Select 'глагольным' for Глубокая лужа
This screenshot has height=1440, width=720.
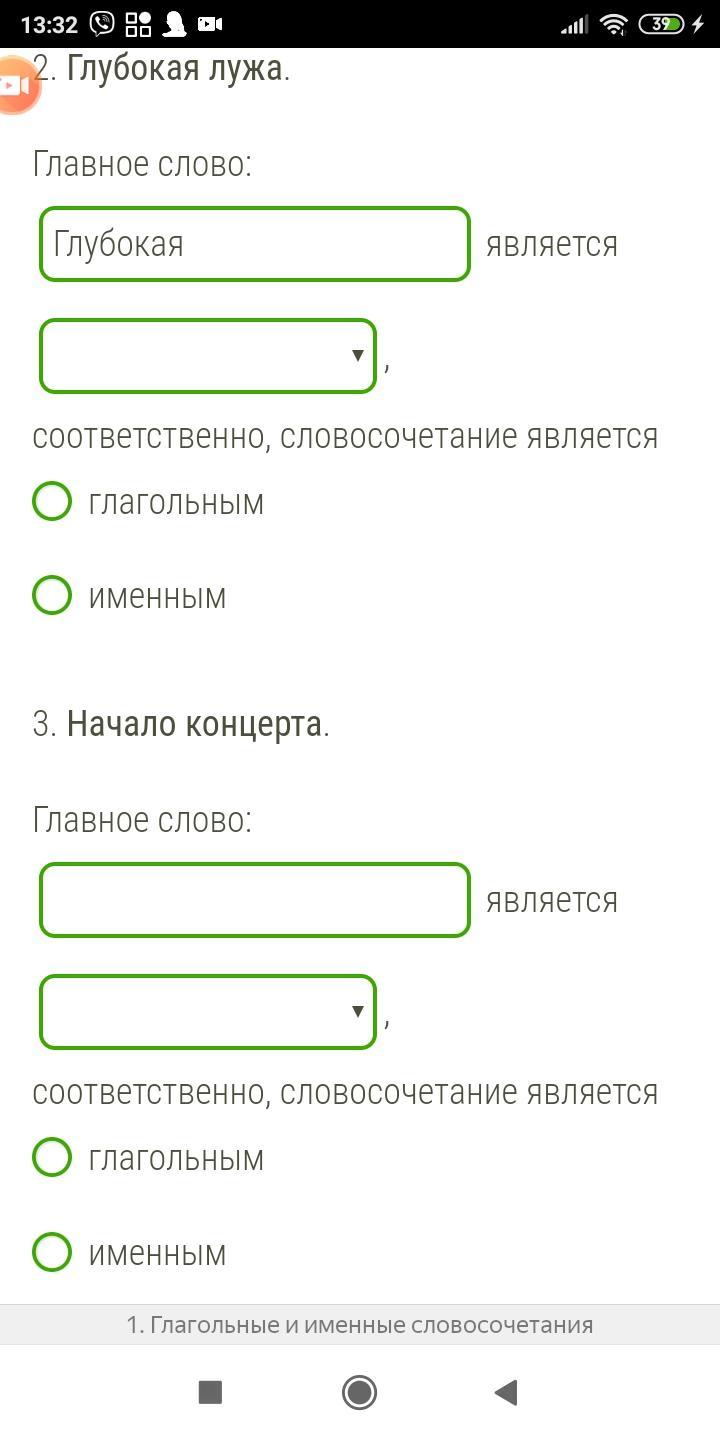(x=52, y=502)
